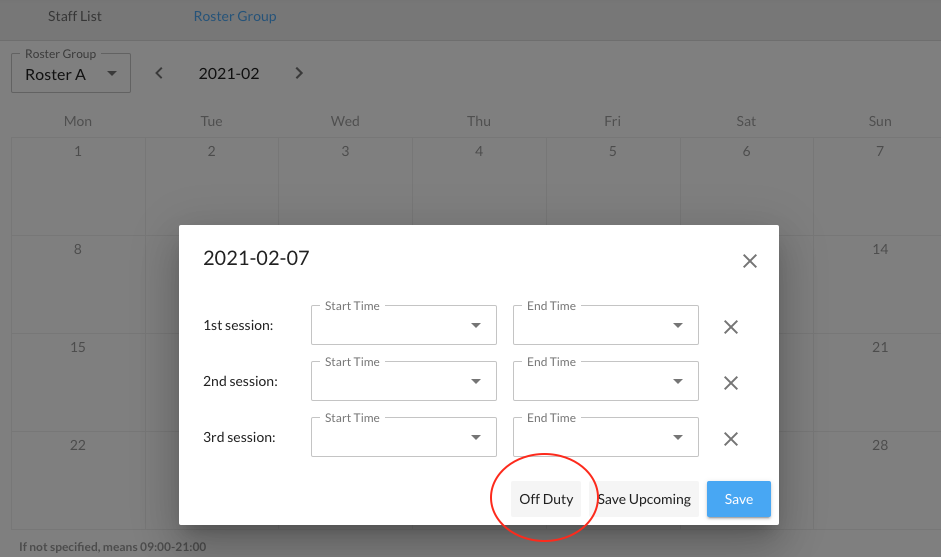Clear the 3rd session row

pos(730,439)
